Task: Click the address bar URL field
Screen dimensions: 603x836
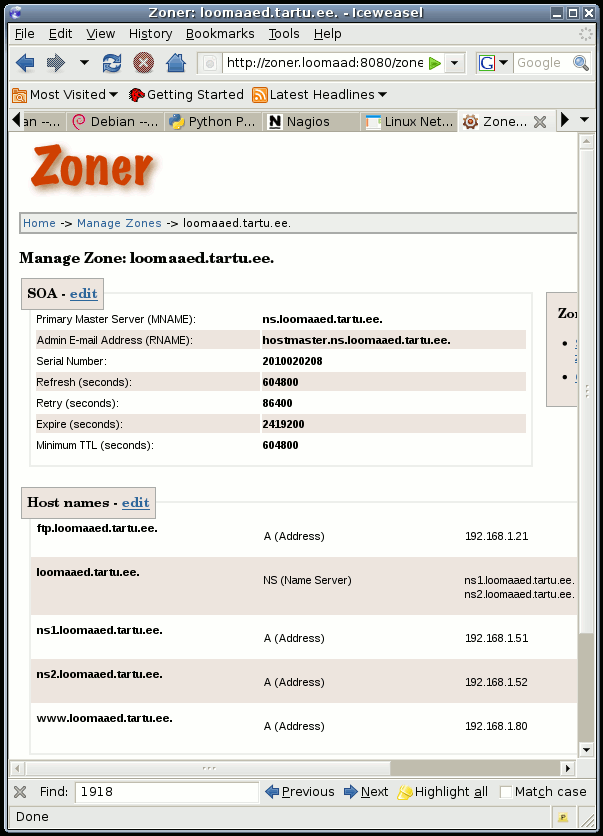Action: coord(324,63)
